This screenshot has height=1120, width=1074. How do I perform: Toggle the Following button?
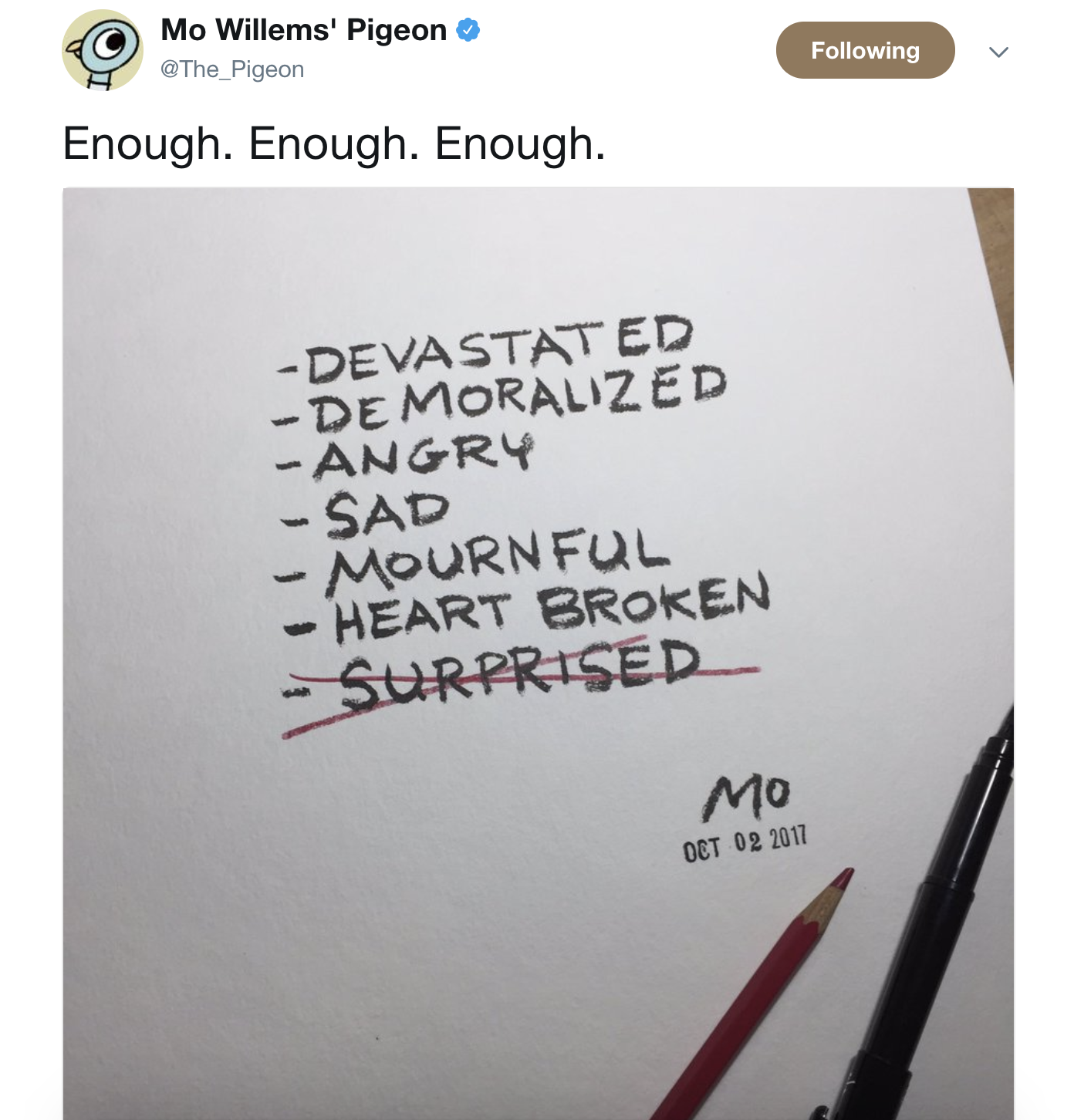(x=865, y=50)
